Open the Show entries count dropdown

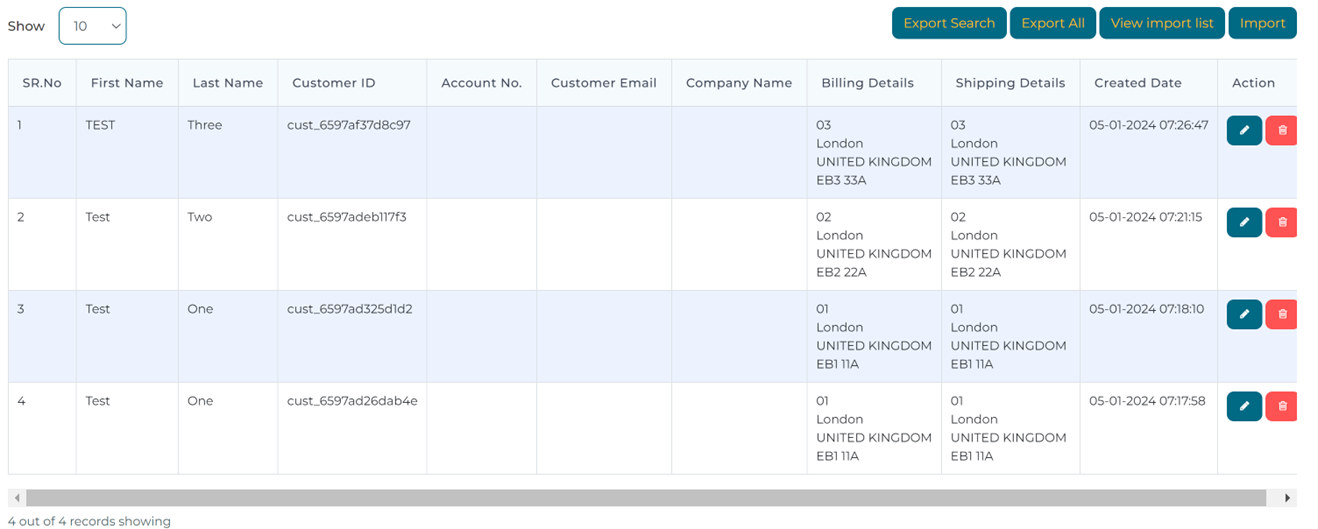pyautogui.click(x=92, y=26)
